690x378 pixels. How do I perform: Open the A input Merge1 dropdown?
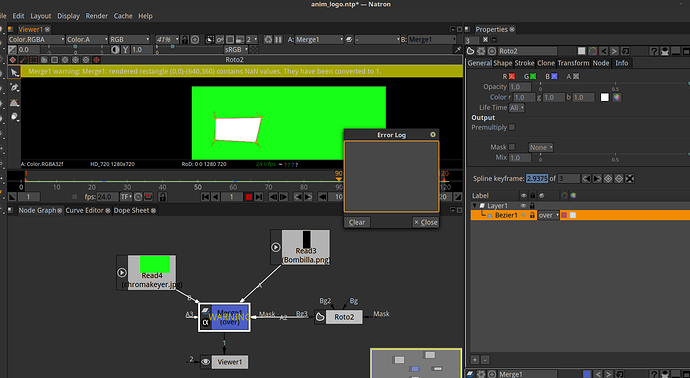click(319, 40)
